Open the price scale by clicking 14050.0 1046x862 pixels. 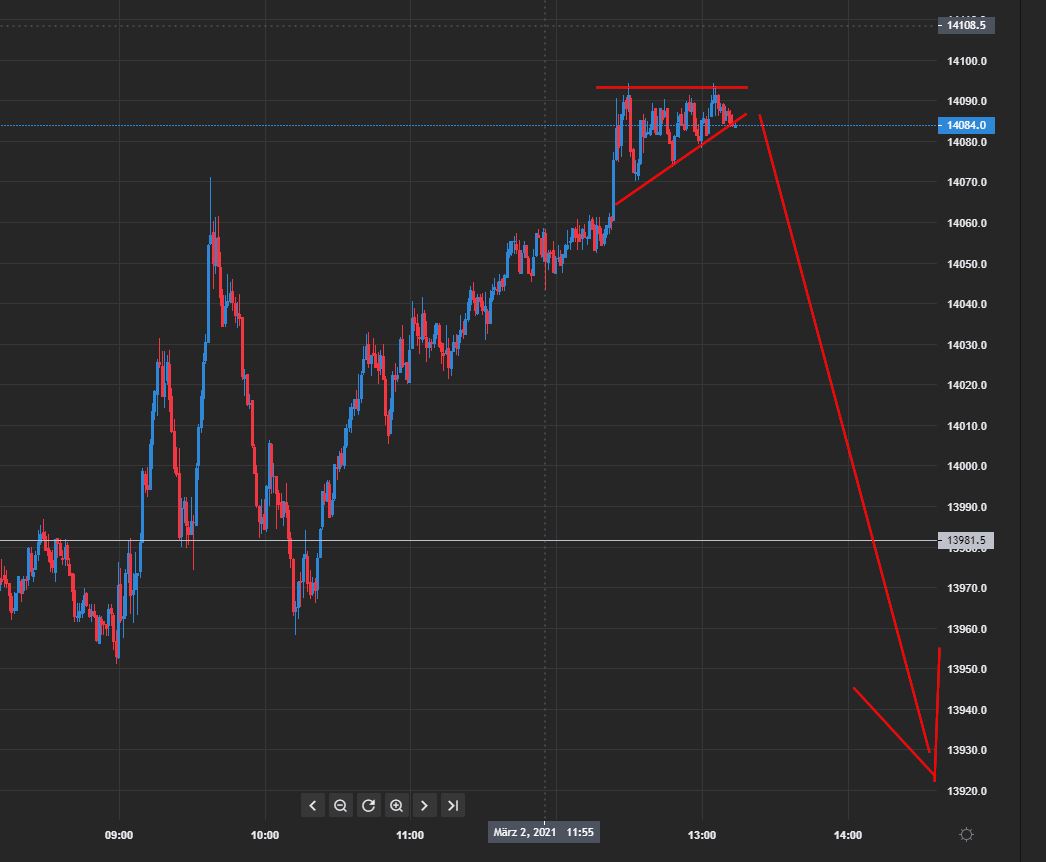pyautogui.click(x=965, y=263)
